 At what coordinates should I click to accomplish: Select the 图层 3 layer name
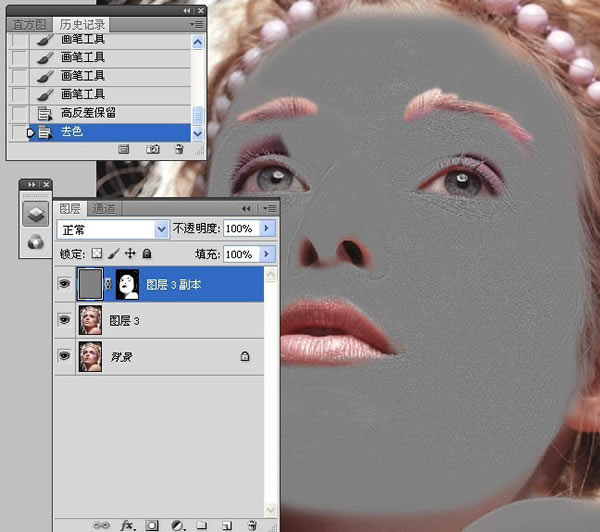click(x=124, y=321)
